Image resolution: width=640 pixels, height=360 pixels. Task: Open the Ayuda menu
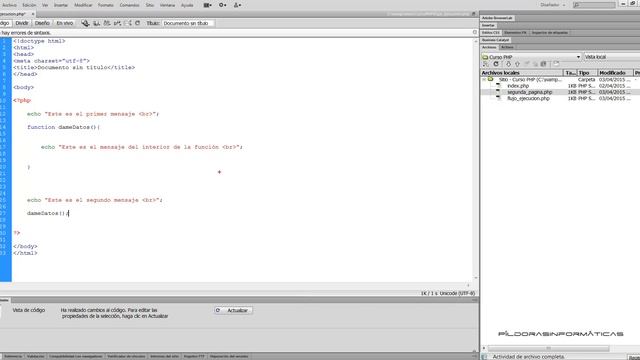[187, 5]
